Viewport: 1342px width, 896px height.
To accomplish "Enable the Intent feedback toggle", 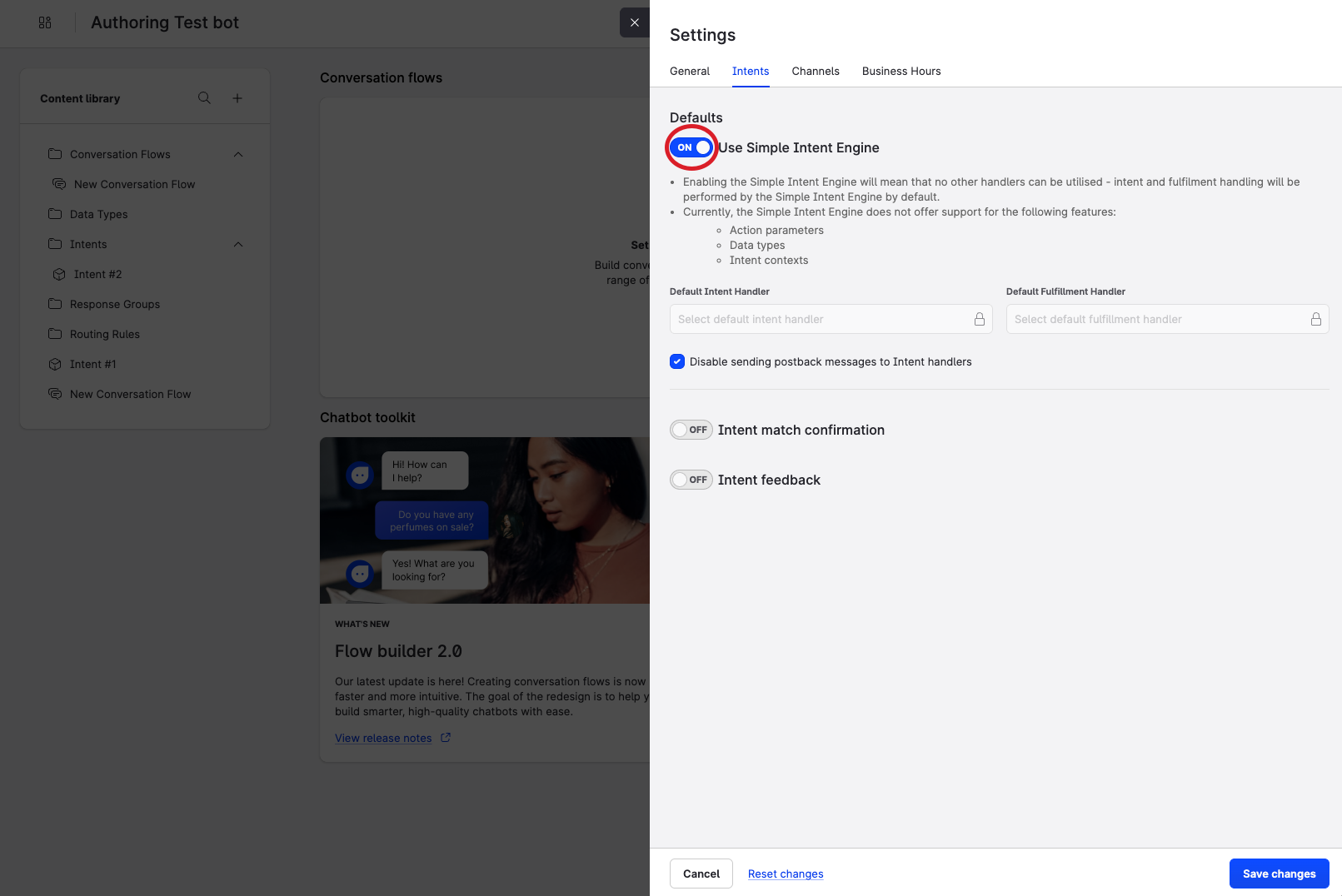I will click(x=691, y=480).
